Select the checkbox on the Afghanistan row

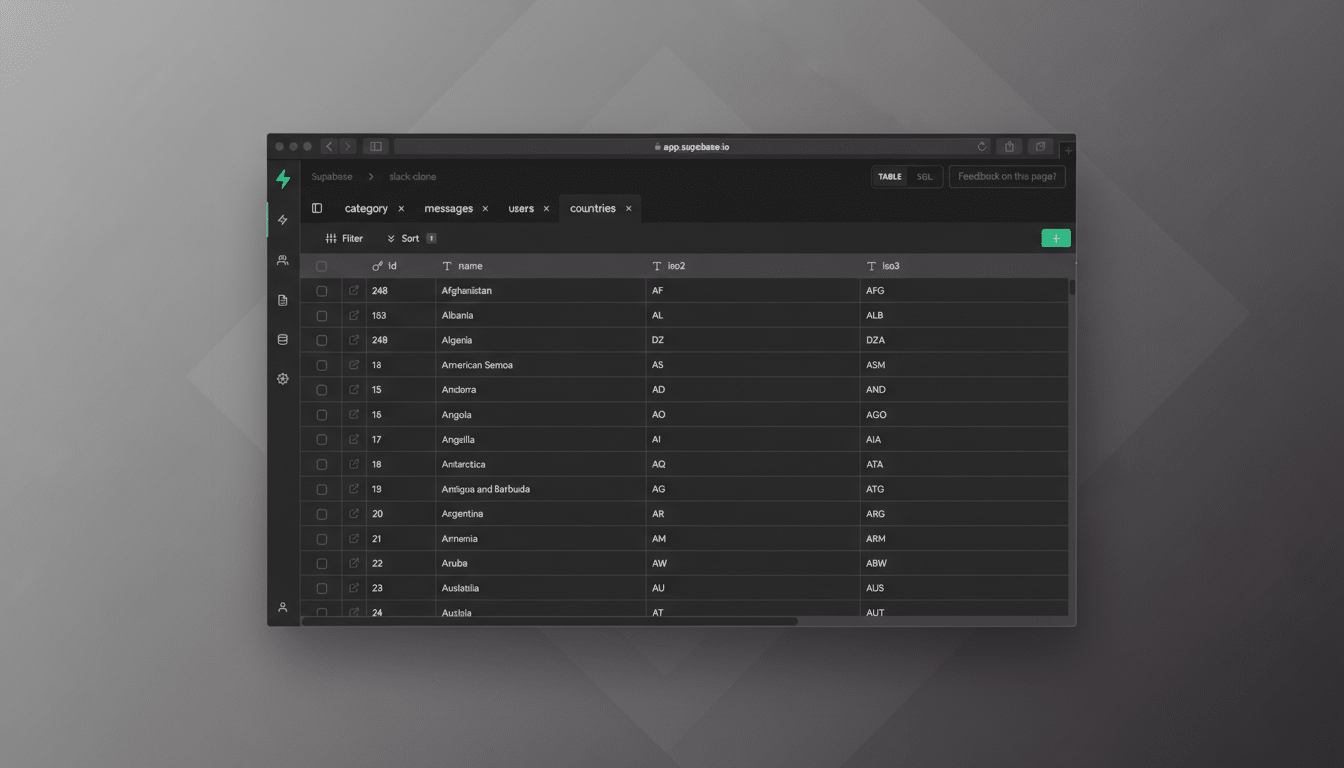tap(321, 290)
